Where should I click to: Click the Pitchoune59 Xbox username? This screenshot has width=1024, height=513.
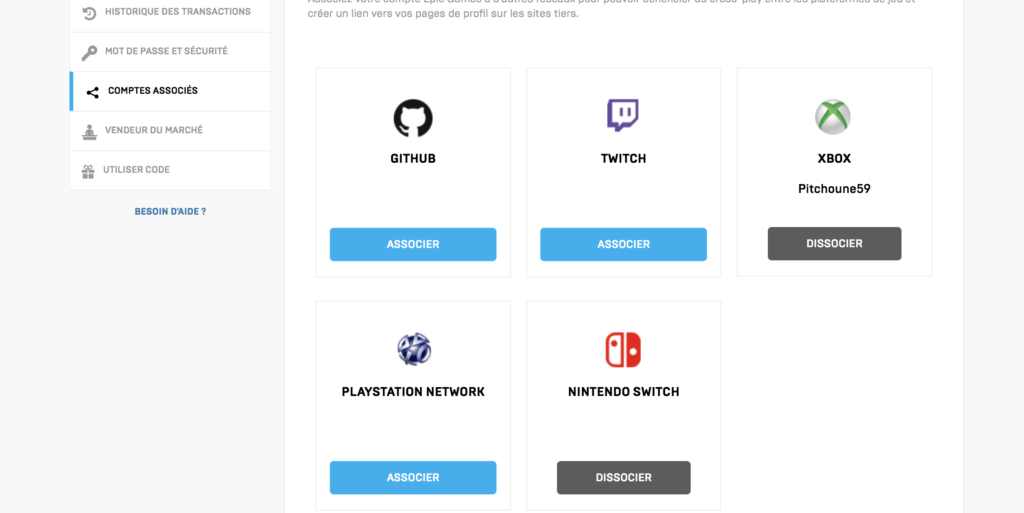834,189
